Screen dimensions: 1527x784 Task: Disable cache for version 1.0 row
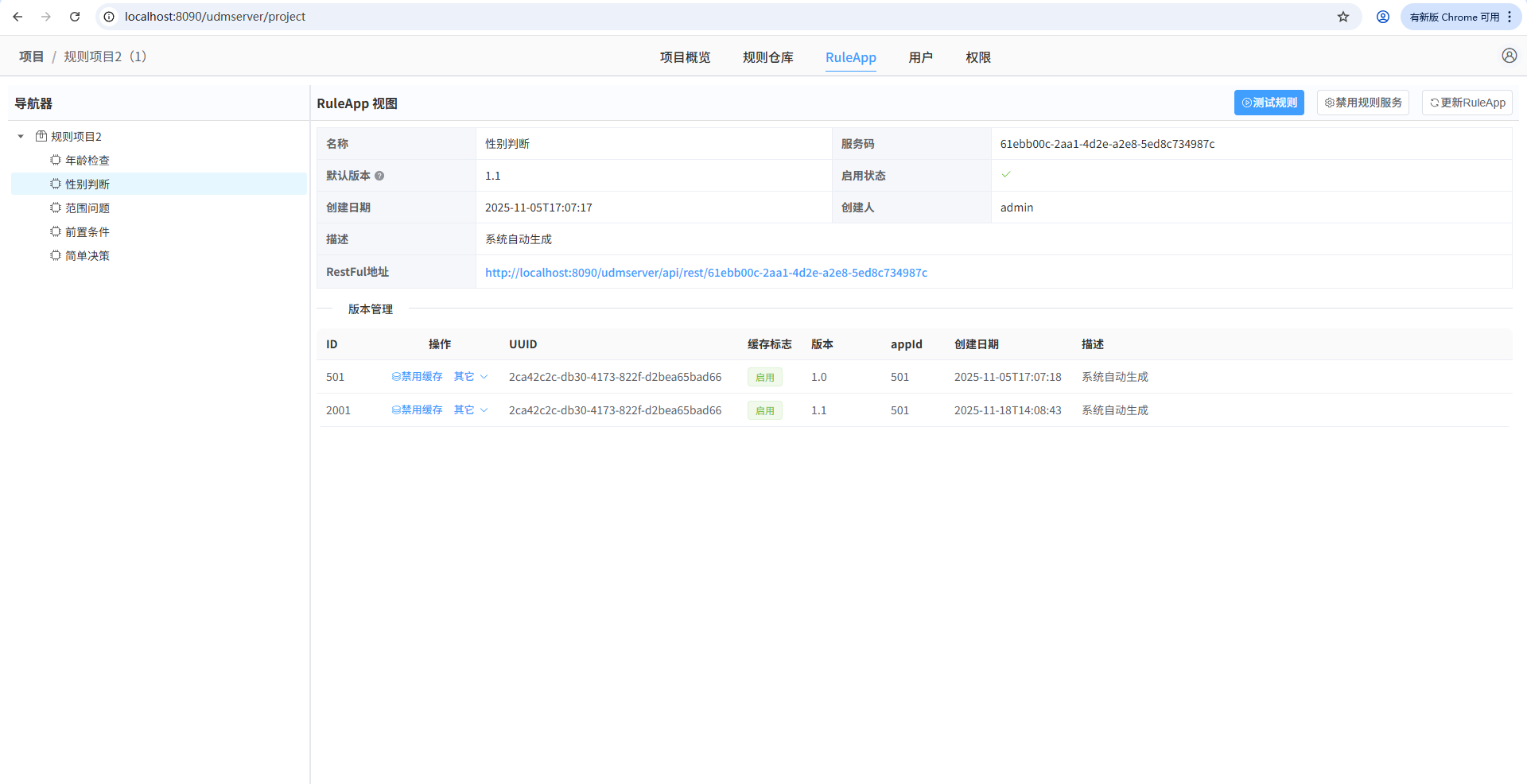[x=417, y=377]
